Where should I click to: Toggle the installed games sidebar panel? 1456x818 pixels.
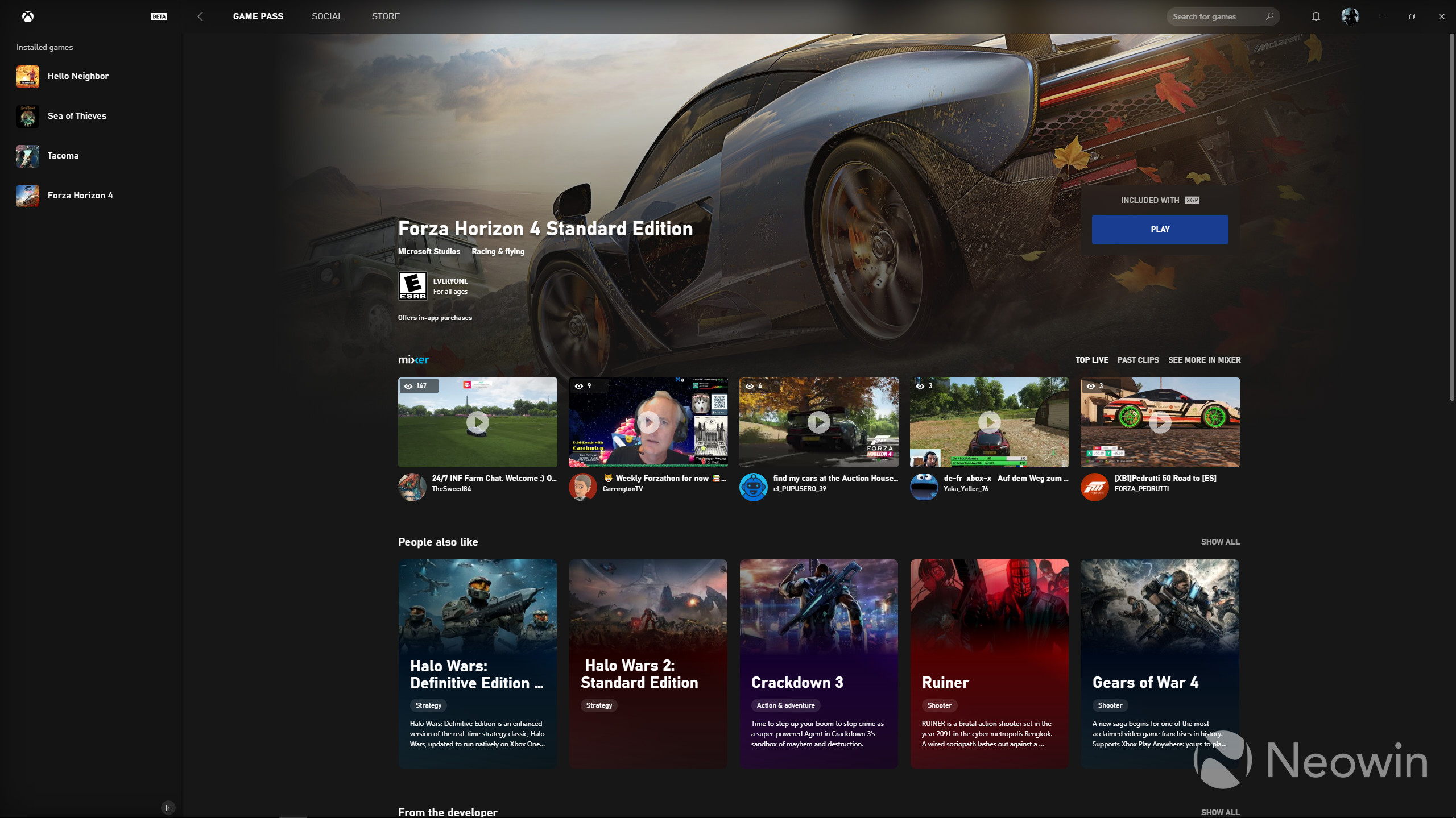(x=169, y=808)
